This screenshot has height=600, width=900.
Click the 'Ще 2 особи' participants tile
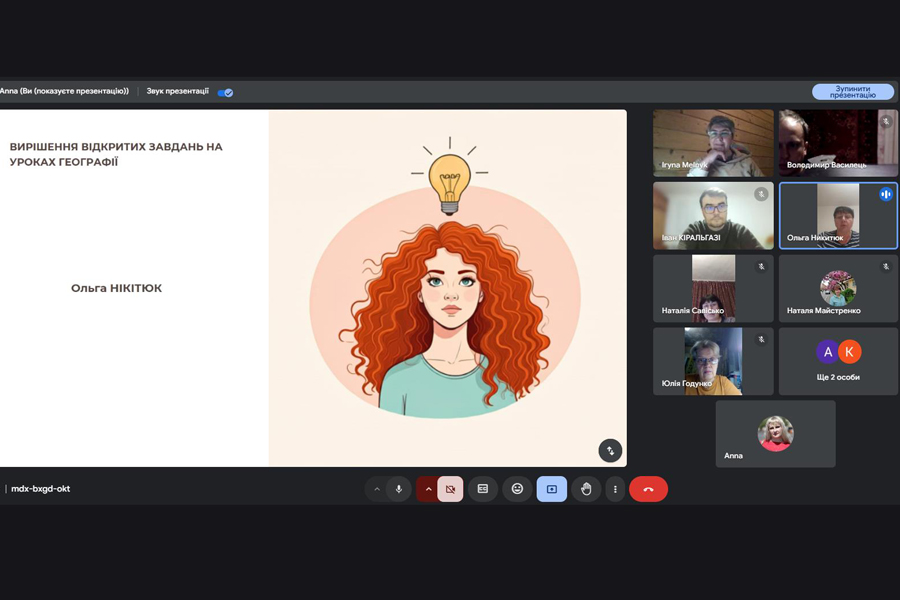838,361
